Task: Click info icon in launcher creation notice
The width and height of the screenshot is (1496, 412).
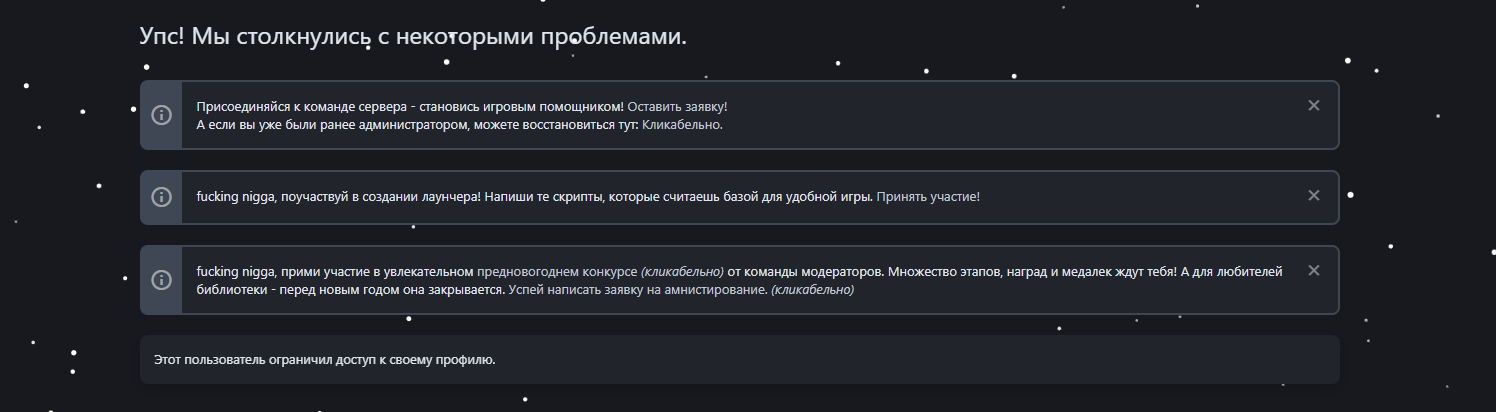Action: coord(161,197)
